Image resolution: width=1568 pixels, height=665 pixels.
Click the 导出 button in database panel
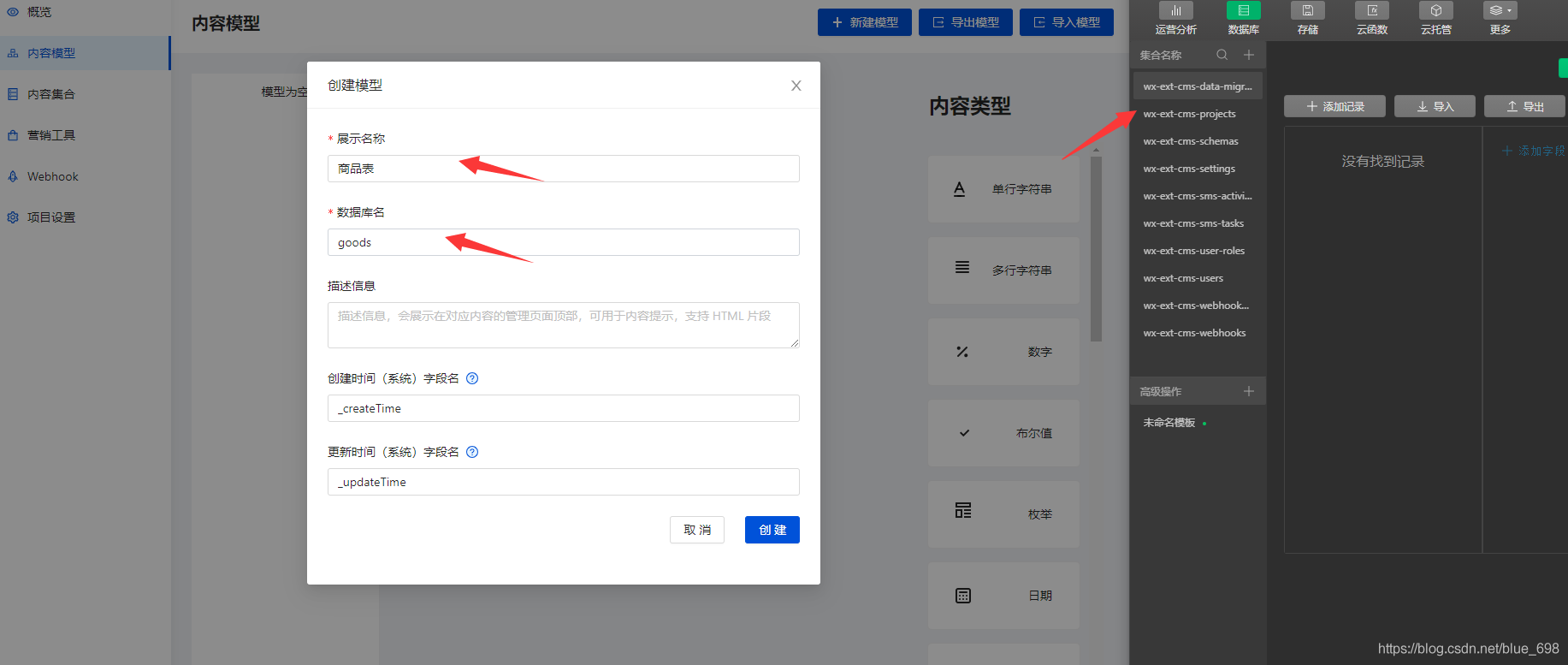1524,106
